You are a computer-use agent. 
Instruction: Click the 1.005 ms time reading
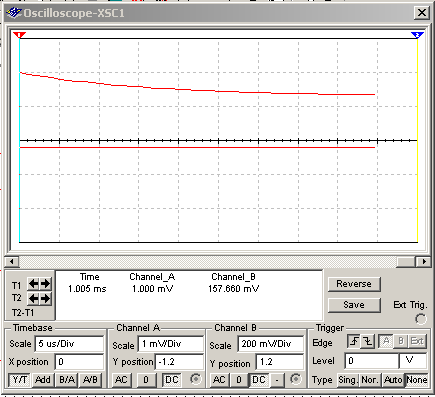point(87,289)
